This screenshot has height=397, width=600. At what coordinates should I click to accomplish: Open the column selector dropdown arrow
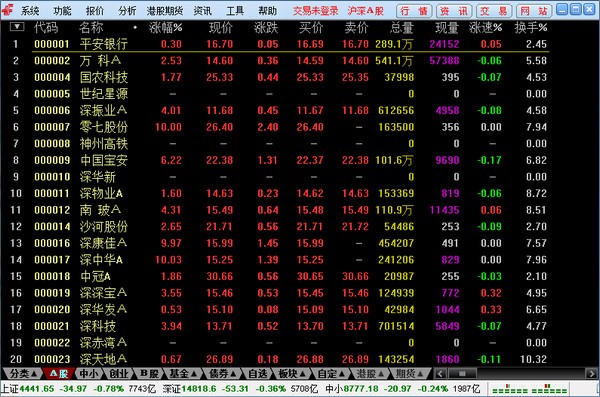coord(16,27)
